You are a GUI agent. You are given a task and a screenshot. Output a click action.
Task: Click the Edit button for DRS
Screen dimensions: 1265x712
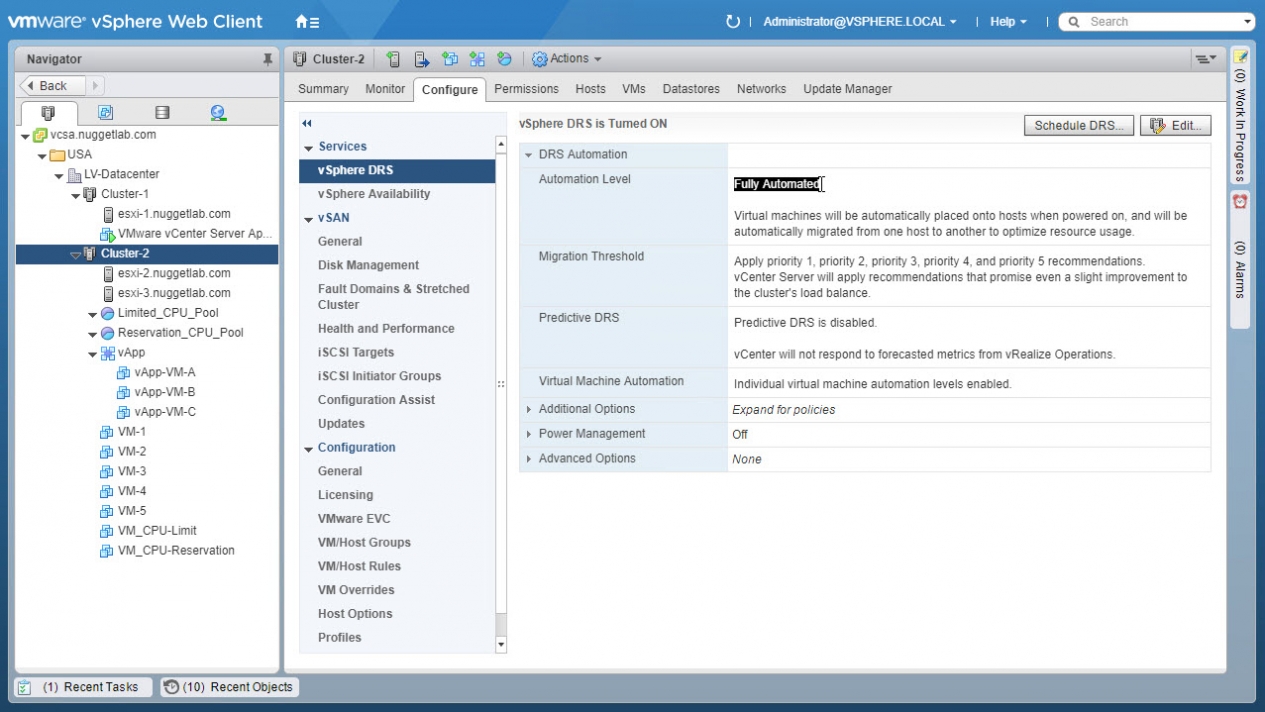click(1176, 126)
